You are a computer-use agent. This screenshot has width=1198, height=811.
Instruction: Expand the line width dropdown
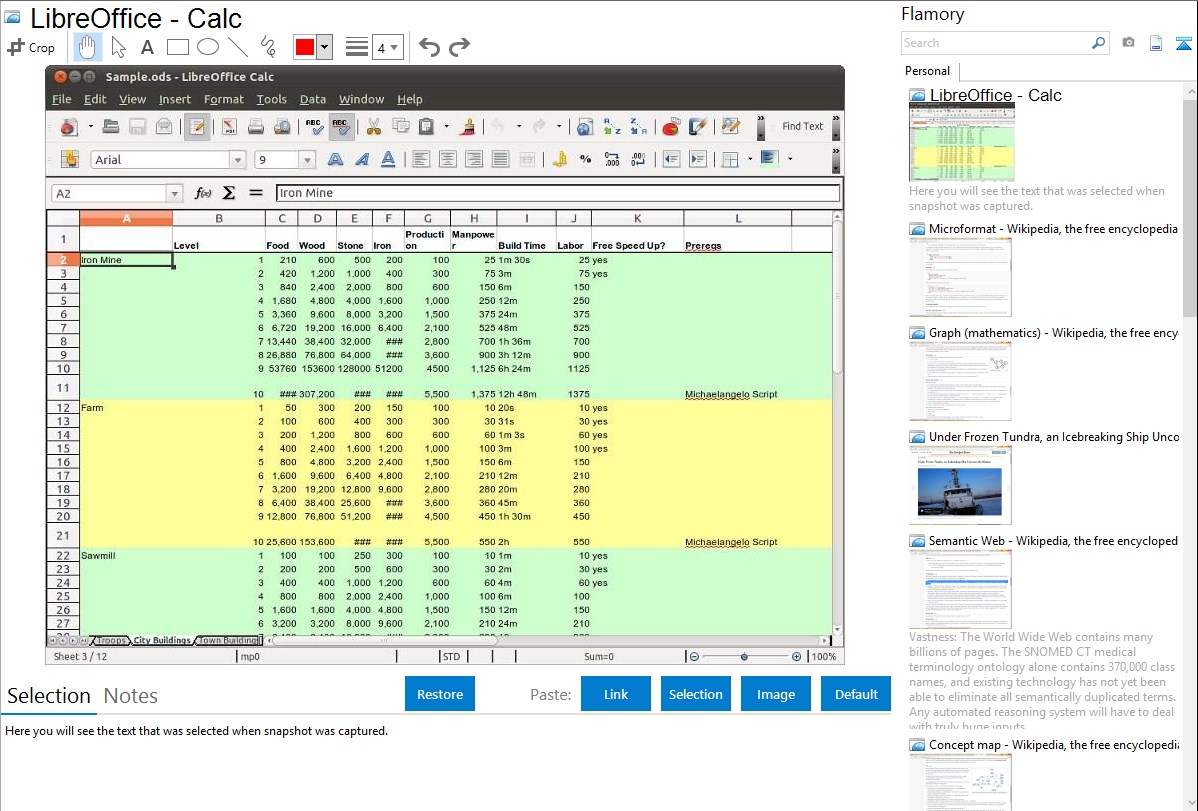pos(387,47)
